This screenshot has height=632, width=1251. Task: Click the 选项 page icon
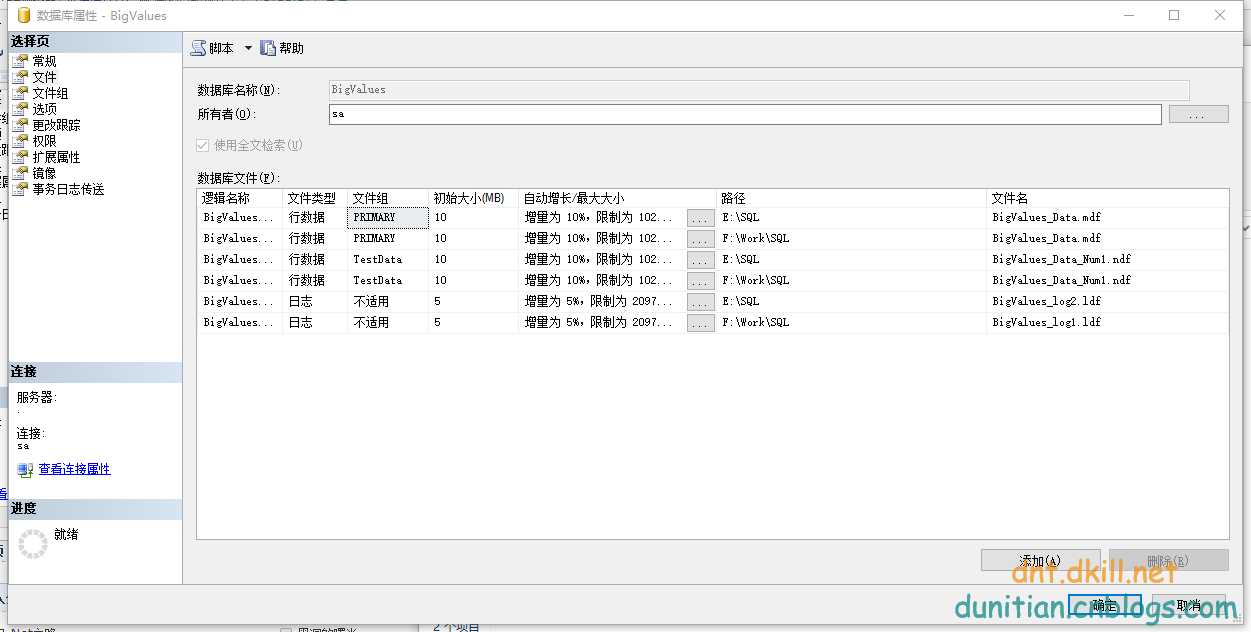click(x=20, y=109)
